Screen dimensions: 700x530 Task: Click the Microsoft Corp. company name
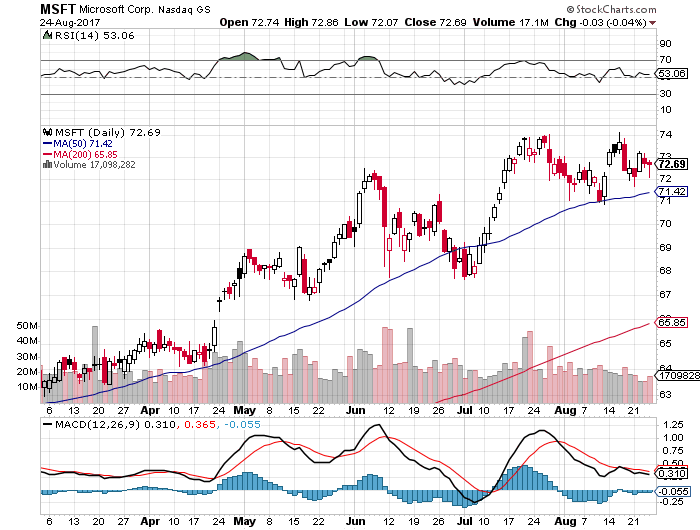click(x=117, y=9)
